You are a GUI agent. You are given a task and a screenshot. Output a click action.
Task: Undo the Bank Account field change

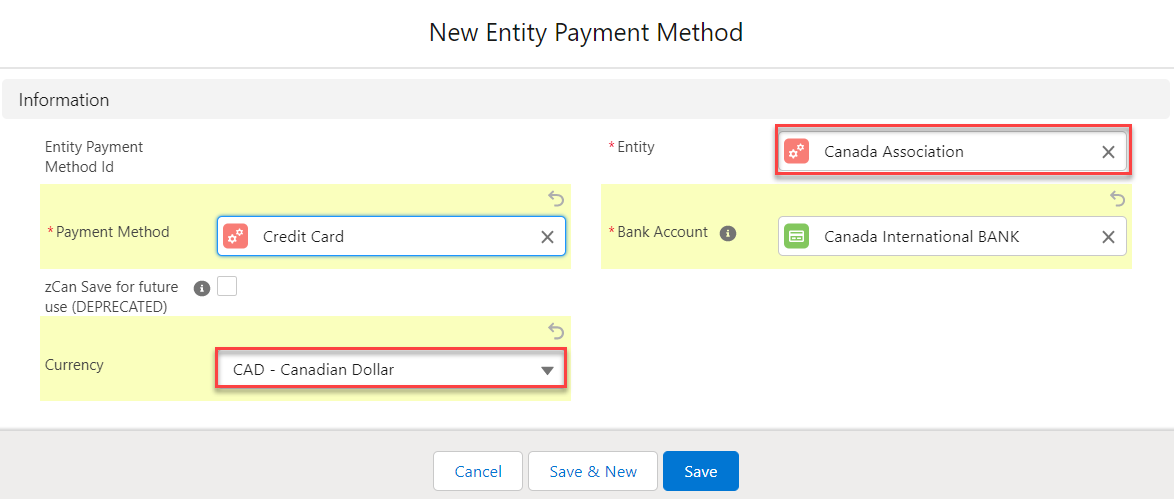[1118, 199]
